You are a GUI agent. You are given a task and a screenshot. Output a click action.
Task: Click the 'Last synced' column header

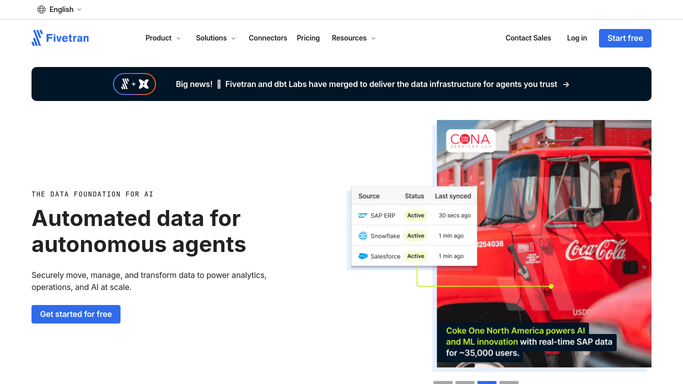pos(453,196)
